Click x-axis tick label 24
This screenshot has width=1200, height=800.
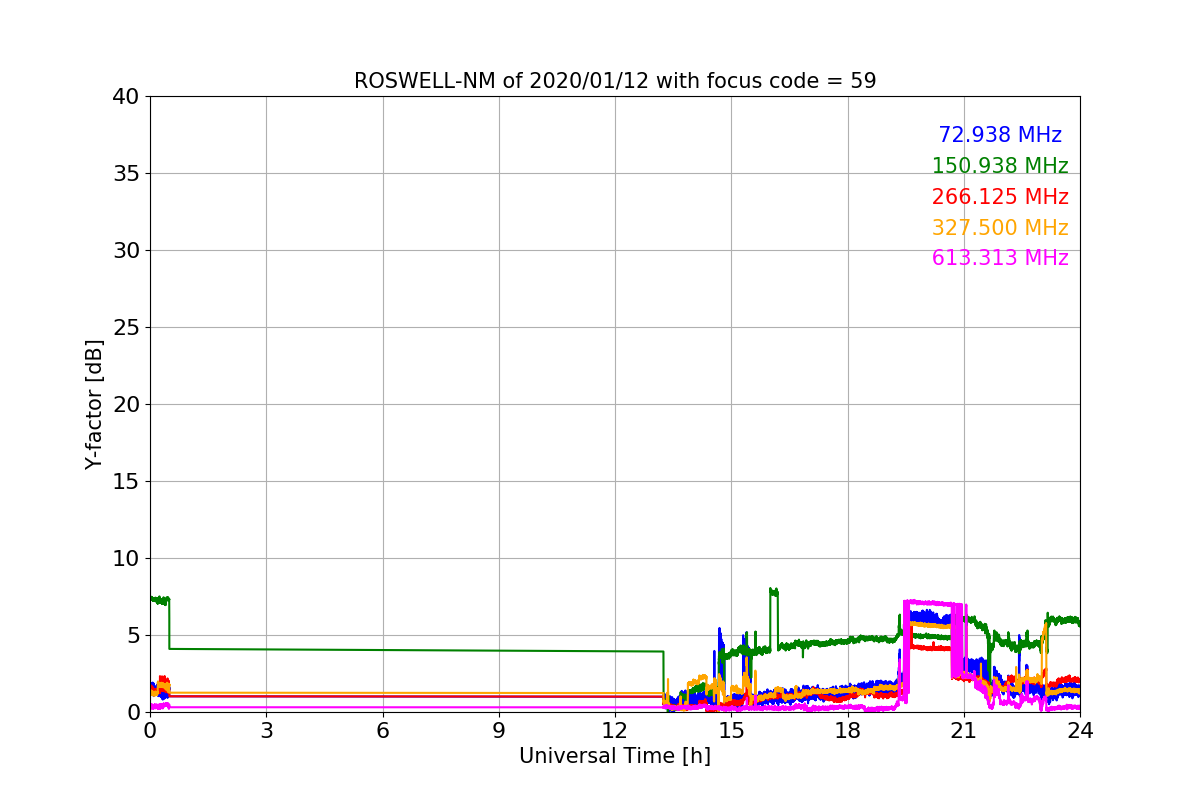pyautogui.click(x=1080, y=730)
